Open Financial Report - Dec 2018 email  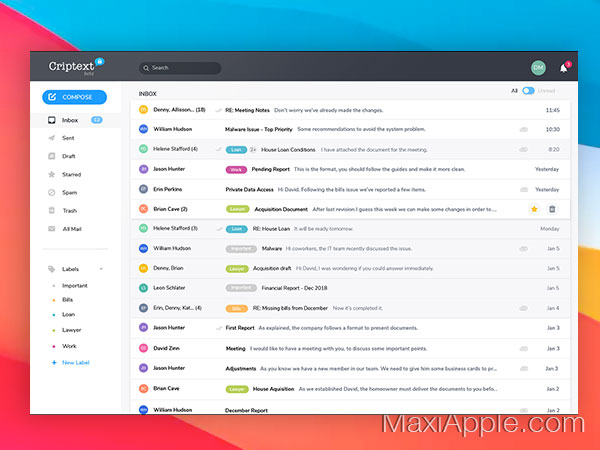point(350,288)
